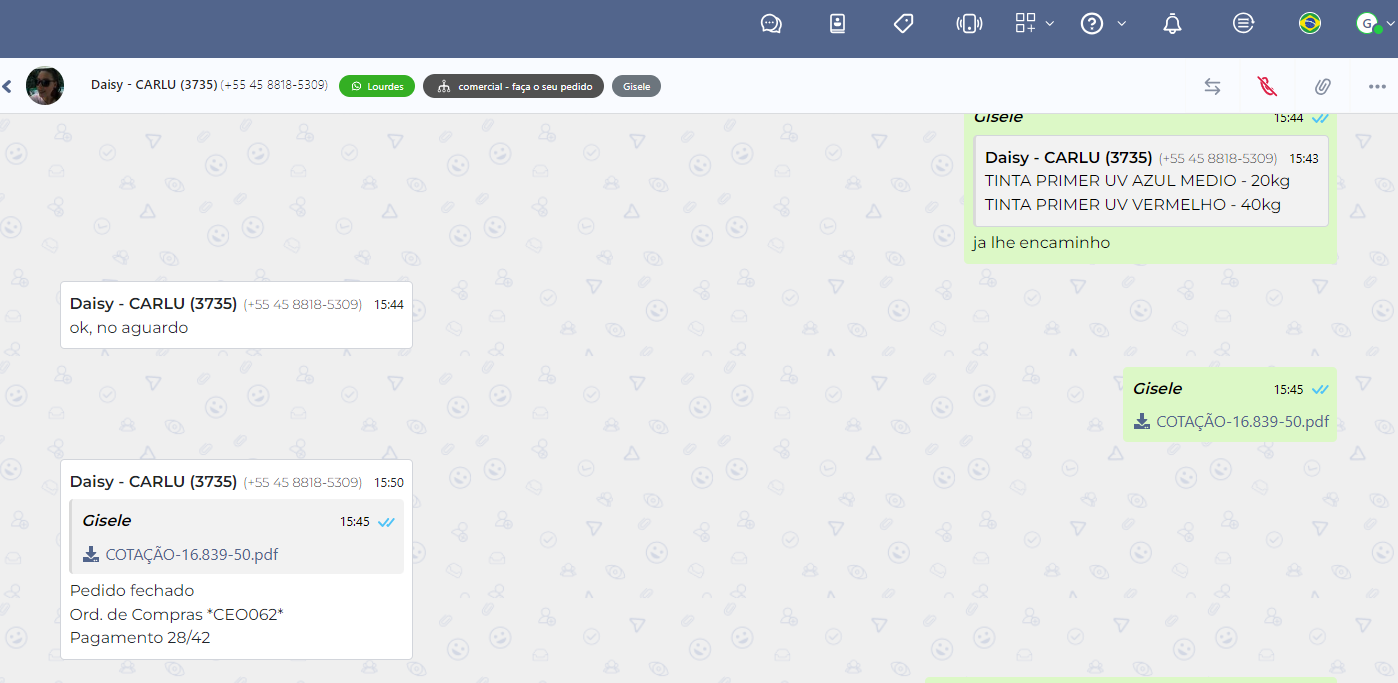
Task: Click the list refresh icon in top bar
Action: 1243,24
